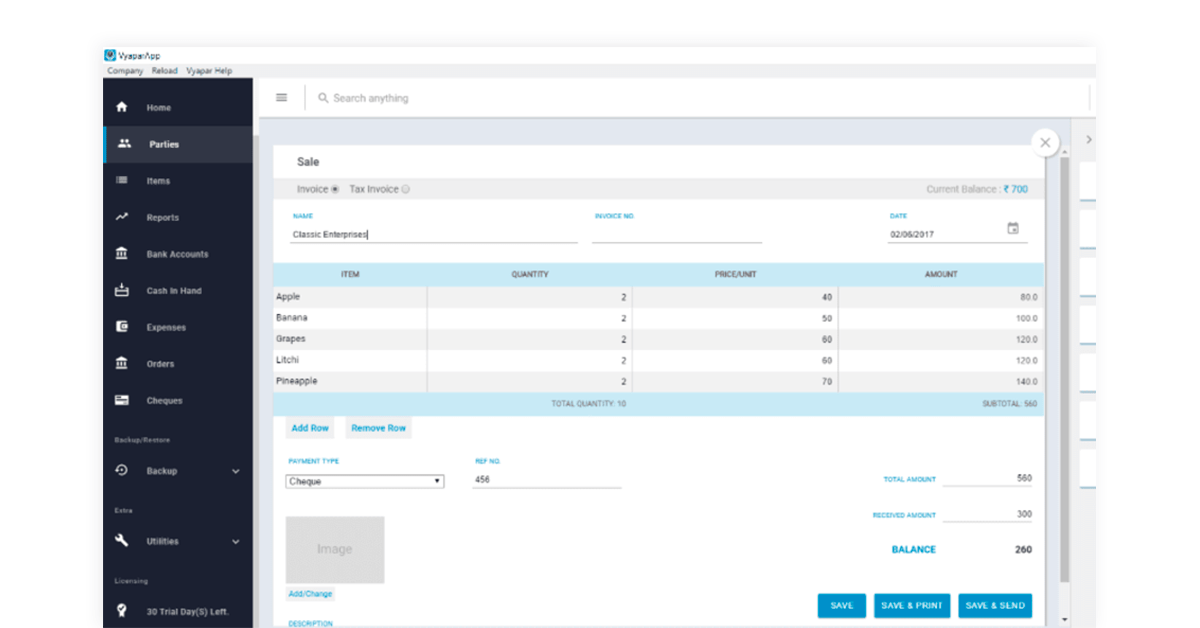This screenshot has height=628, width=1200.
Task: Click the Litchi amount 120.0 cell
Action: [941, 360]
